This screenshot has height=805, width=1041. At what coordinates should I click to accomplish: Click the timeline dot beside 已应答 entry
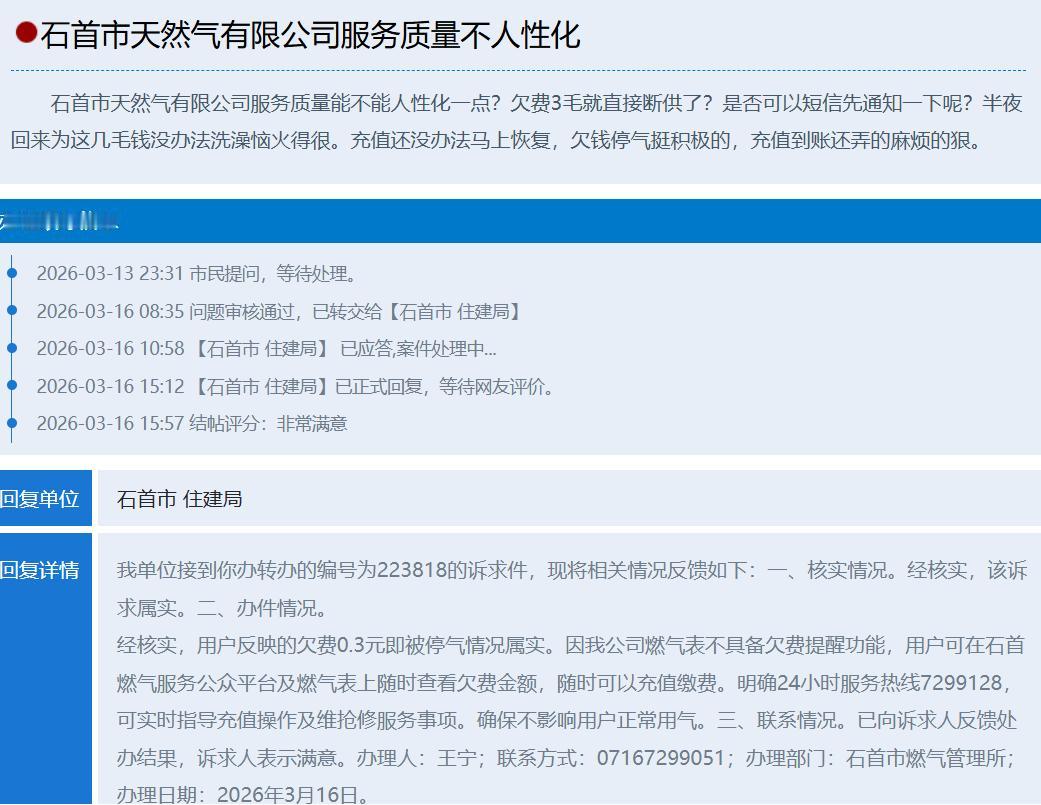pyautogui.click(x=12, y=348)
